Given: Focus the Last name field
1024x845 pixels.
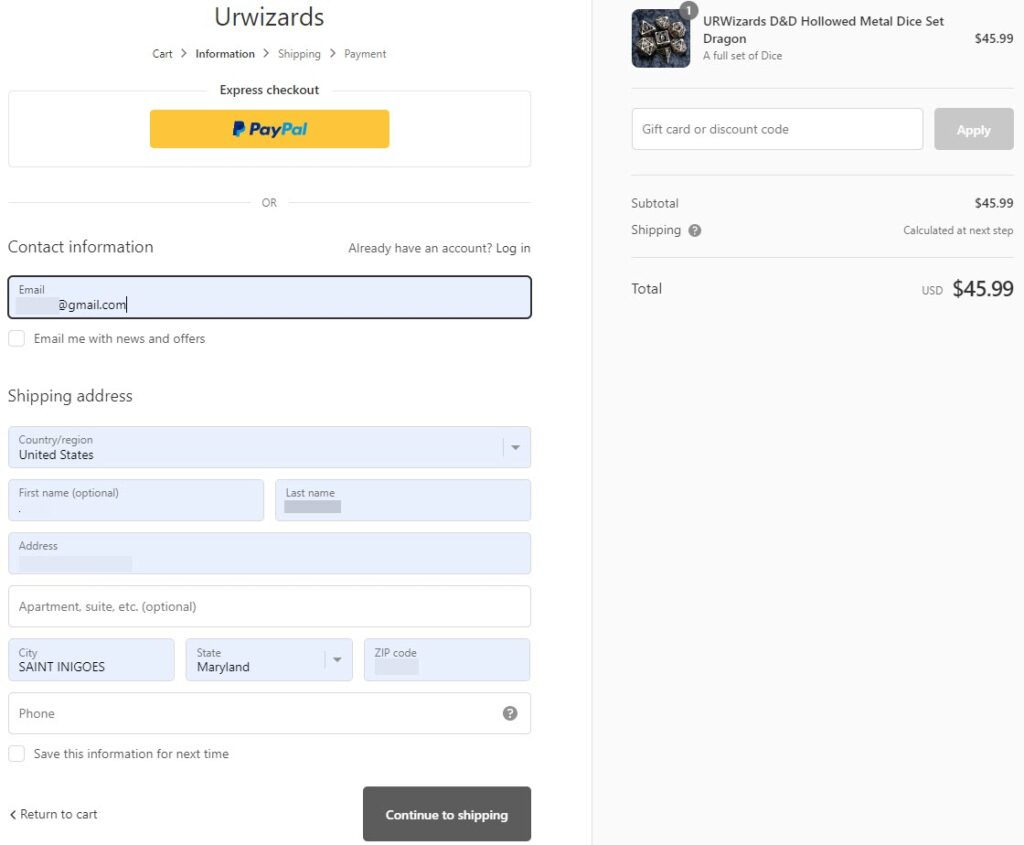Looking at the screenshot, I should click(x=403, y=500).
